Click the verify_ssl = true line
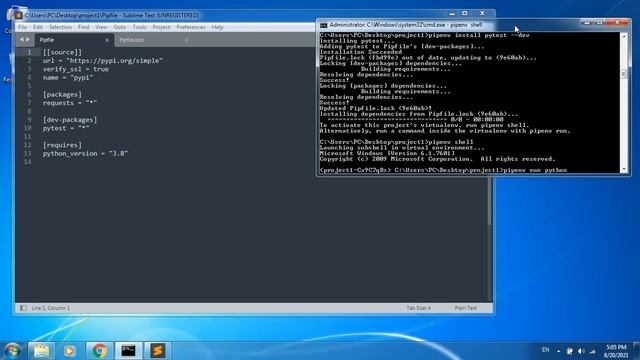Screen dimensions: 640x360 click(76, 69)
